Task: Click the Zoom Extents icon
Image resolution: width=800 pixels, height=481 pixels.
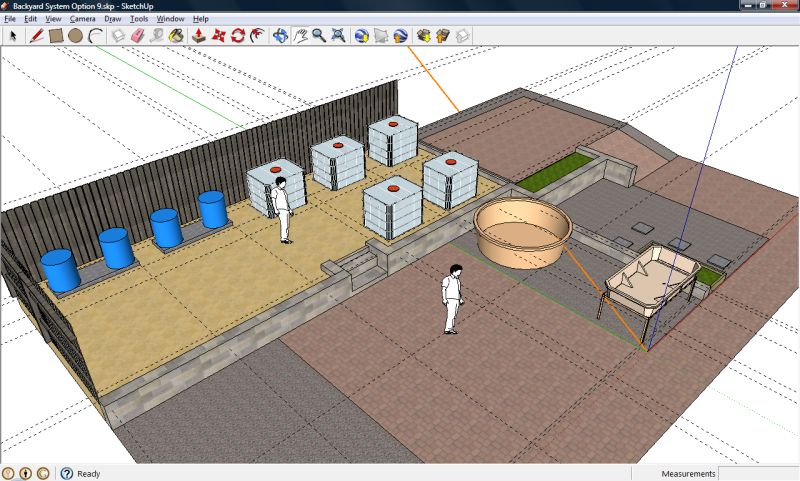Action: pyautogui.click(x=339, y=36)
